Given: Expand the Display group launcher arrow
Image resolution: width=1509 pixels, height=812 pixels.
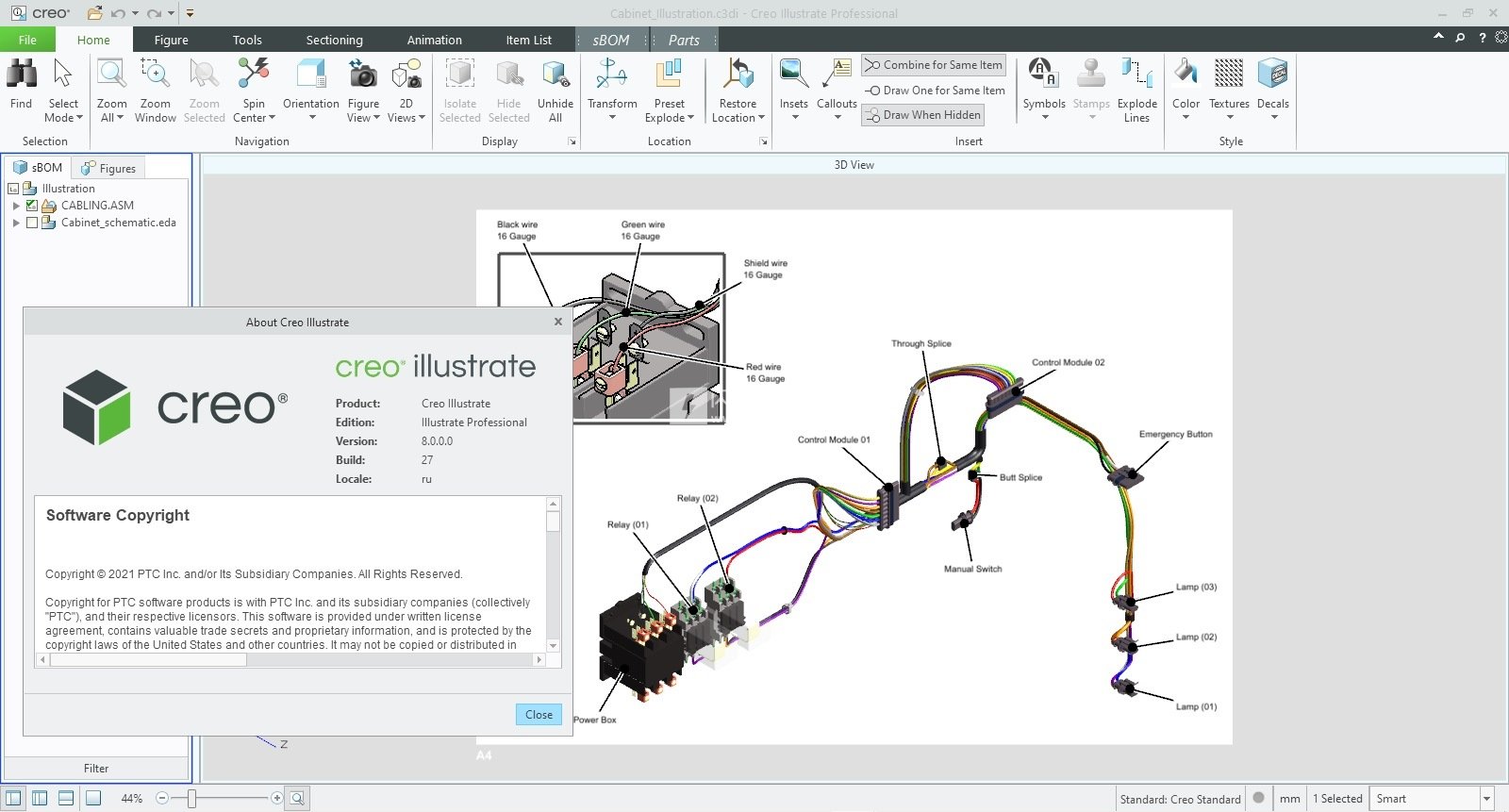Looking at the screenshot, I should [x=572, y=141].
